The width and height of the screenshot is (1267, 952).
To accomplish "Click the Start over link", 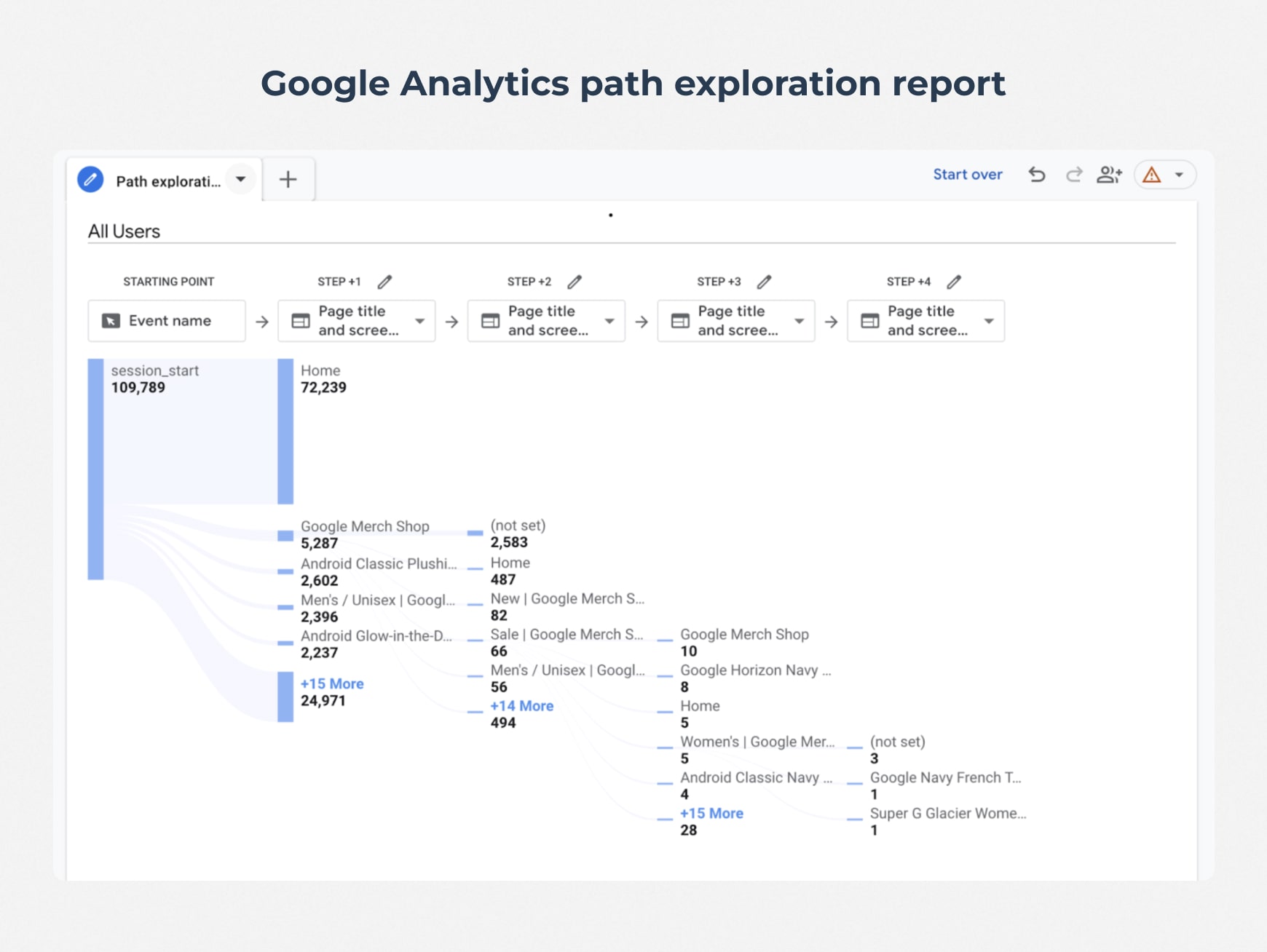I will coord(967,175).
